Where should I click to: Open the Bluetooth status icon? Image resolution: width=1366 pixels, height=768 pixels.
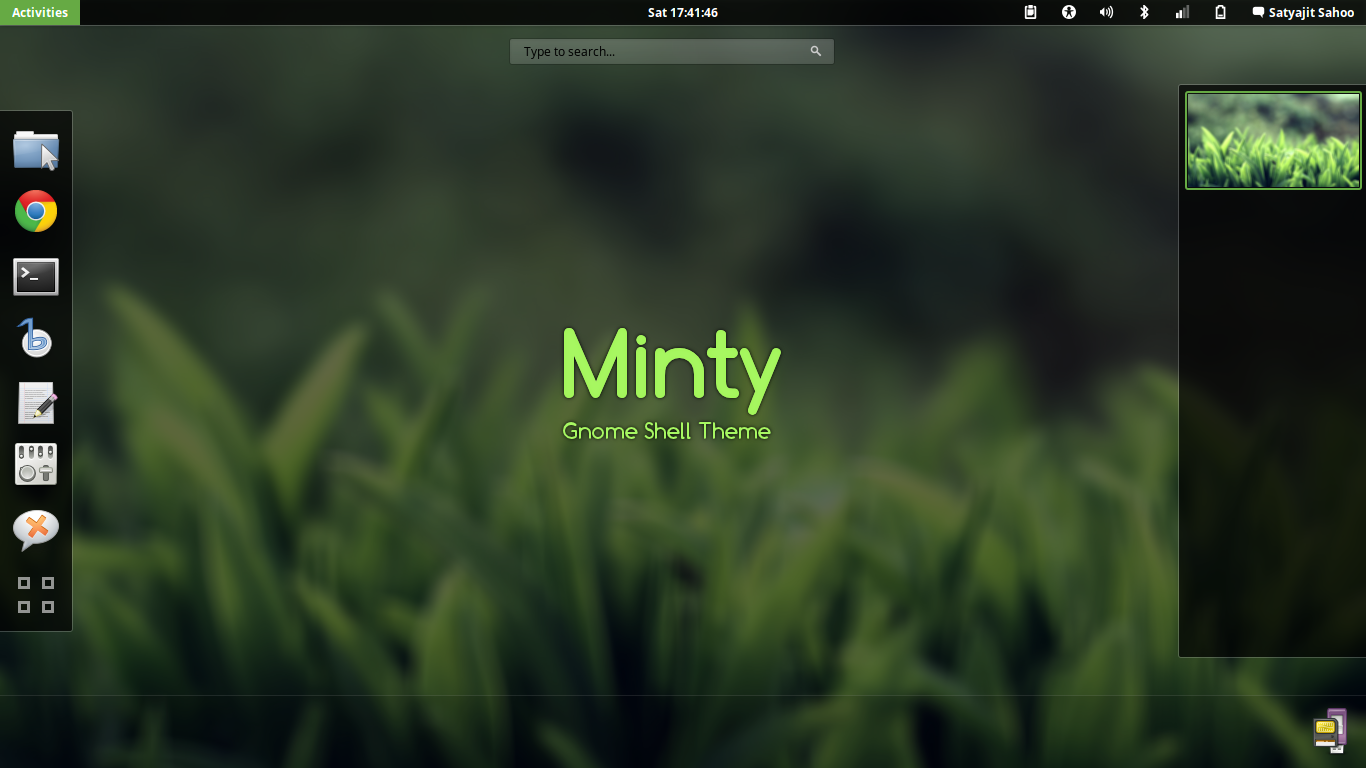point(1144,12)
